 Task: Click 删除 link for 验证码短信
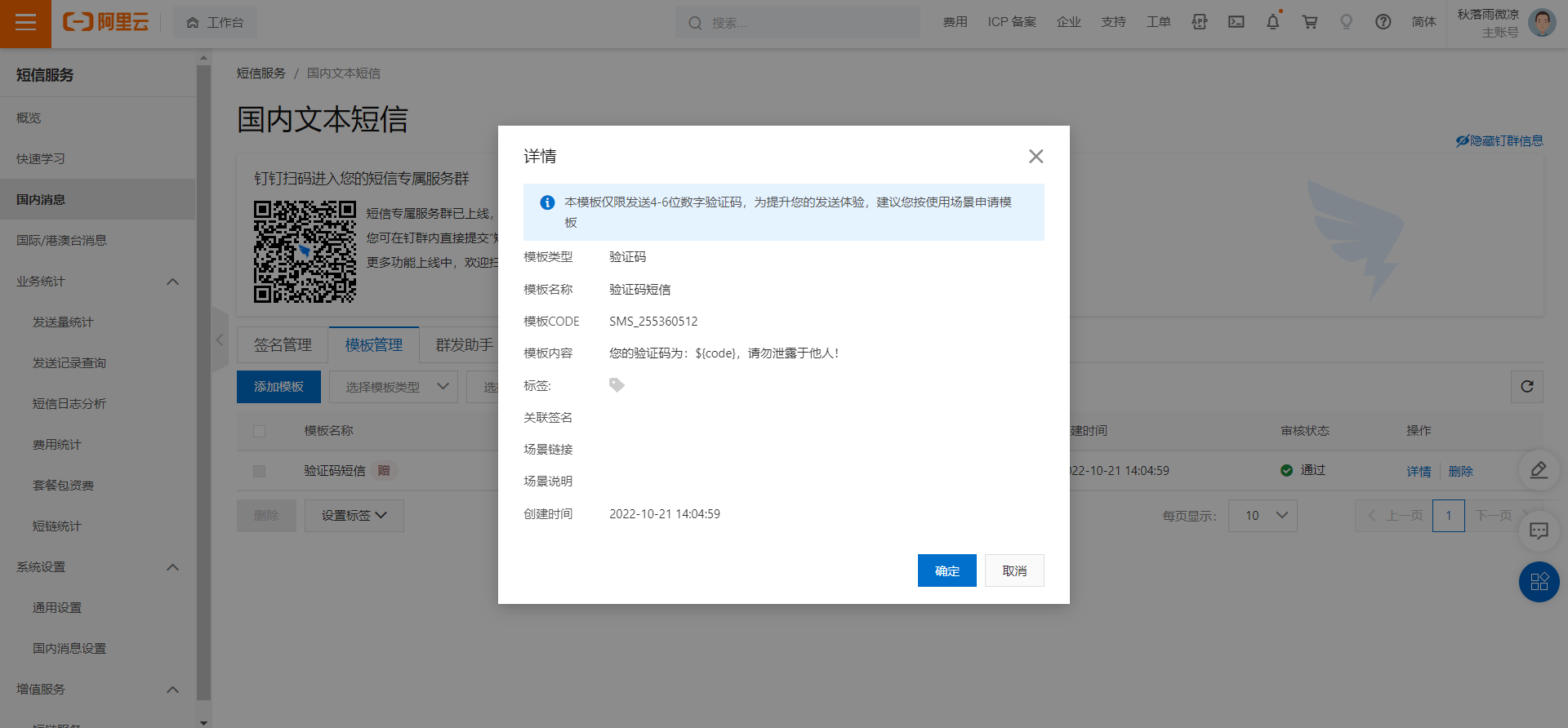click(x=1460, y=471)
